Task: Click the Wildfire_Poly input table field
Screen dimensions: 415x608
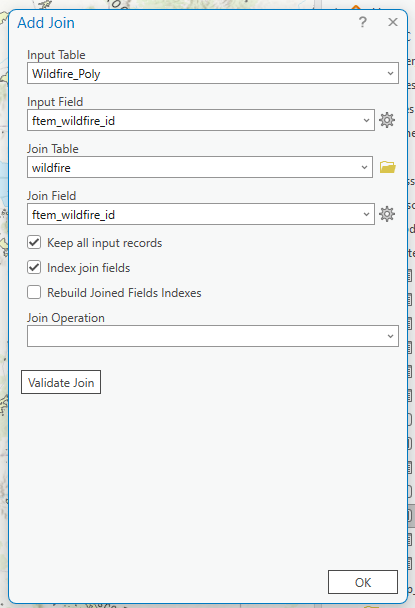Action: click(x=213, y=73)
